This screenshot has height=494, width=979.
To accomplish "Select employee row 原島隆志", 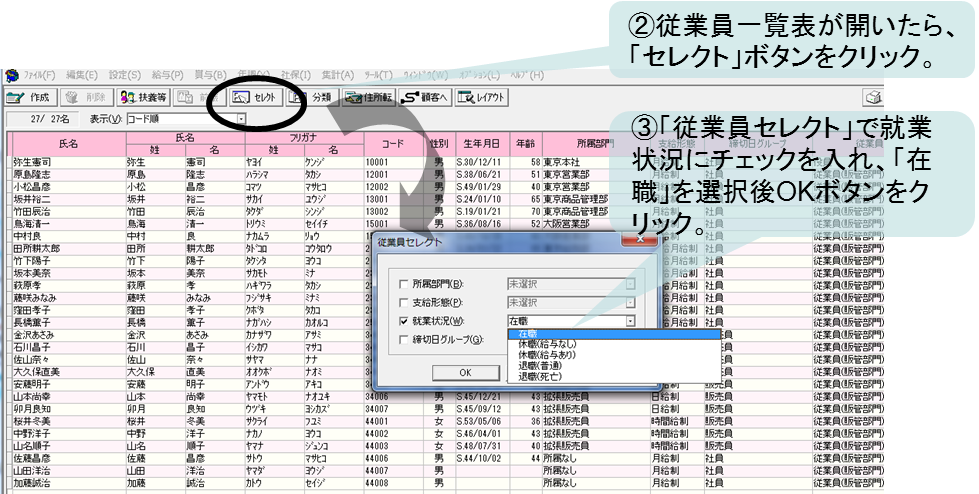I will point(445,174).
